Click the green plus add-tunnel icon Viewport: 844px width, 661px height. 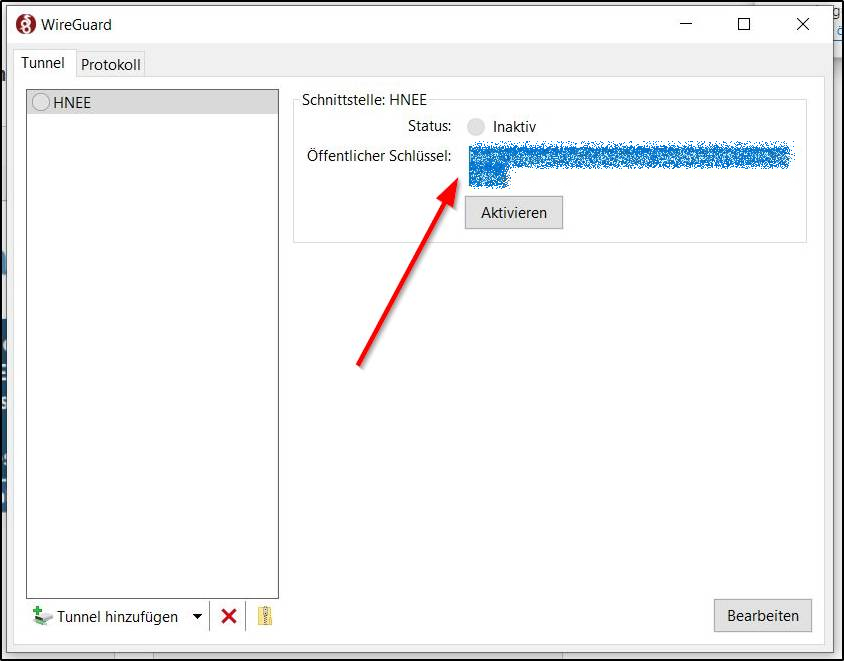click(x=41, y=616)
